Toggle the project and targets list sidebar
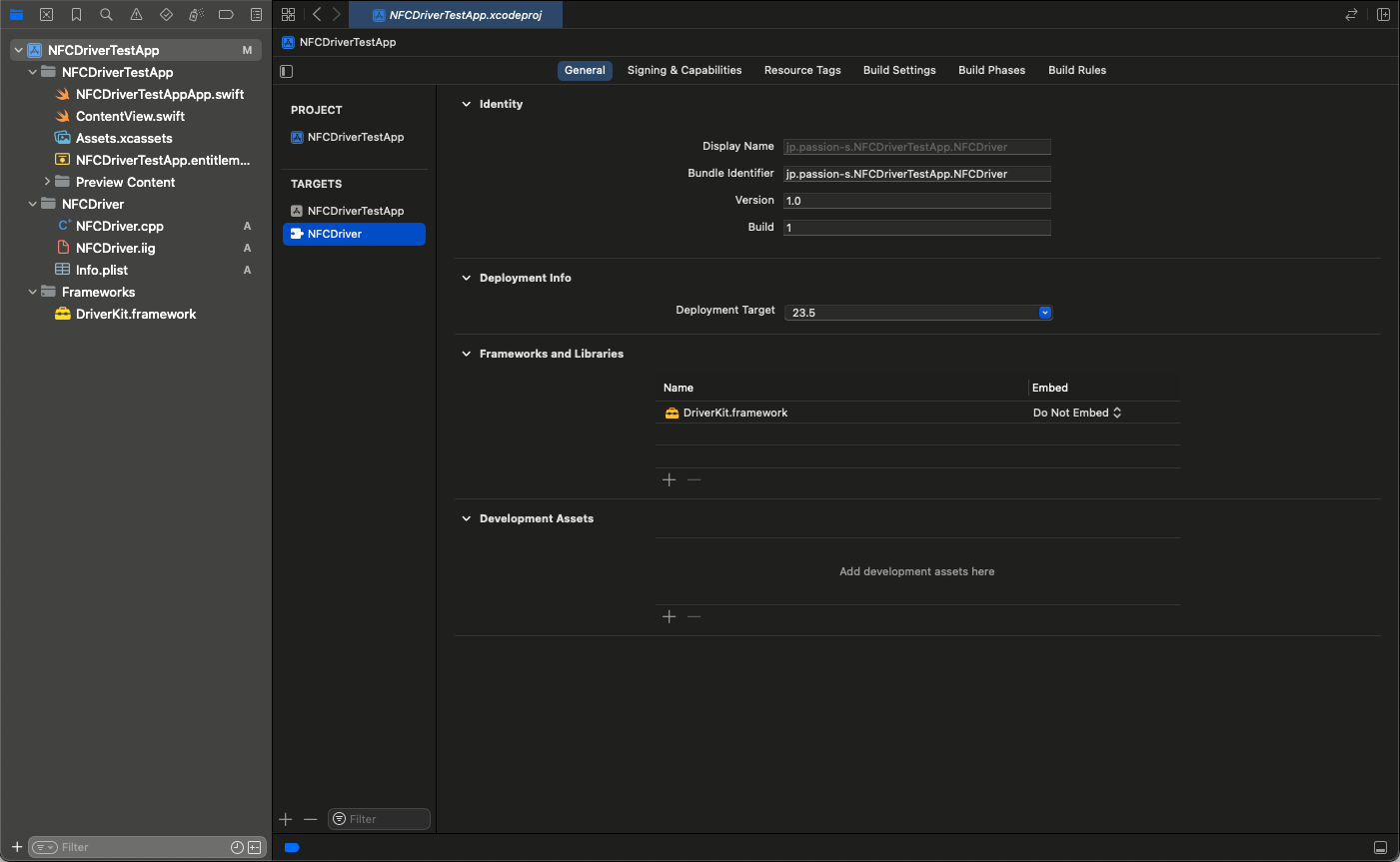Image resolution: width=1400 pixels, height=862 pixels. tap(287, 71)
